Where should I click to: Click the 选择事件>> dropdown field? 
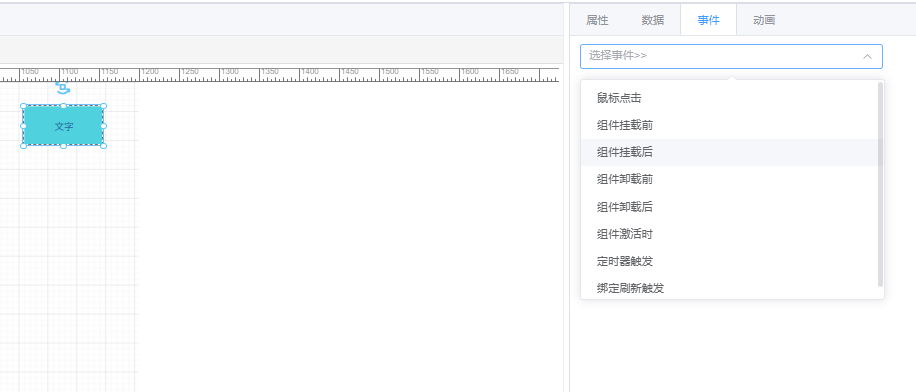tap(731, 56)
